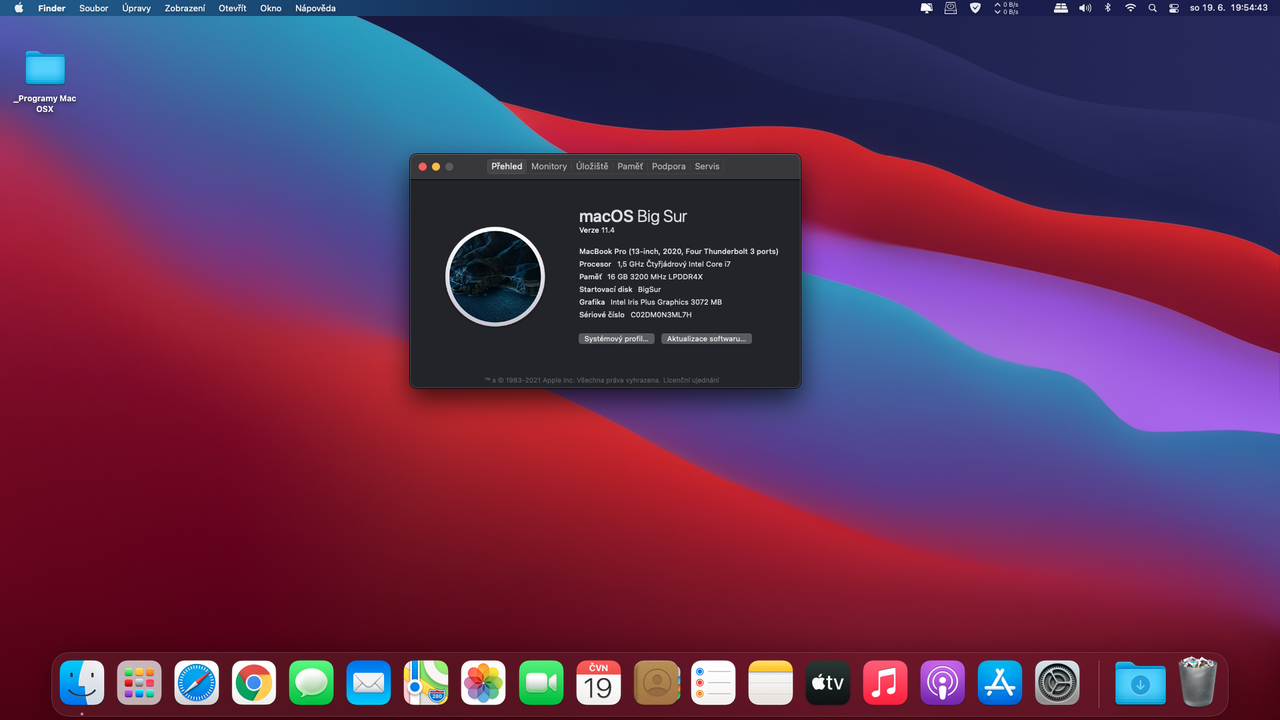
Task: Open Control Center in menu bar
Action: pyautogui.click(x=1174, y=8)
